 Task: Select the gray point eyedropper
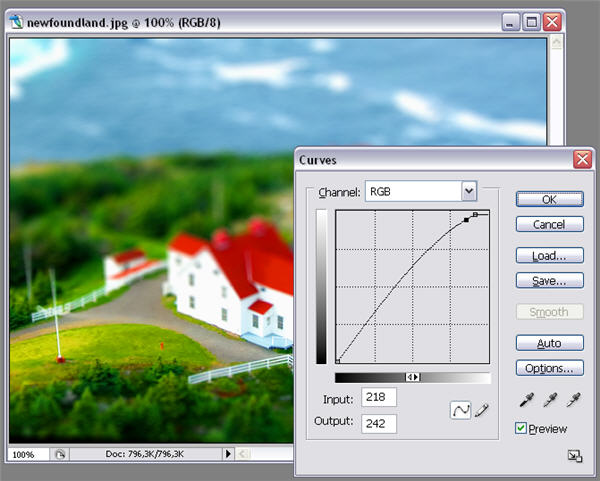(548, 400)
